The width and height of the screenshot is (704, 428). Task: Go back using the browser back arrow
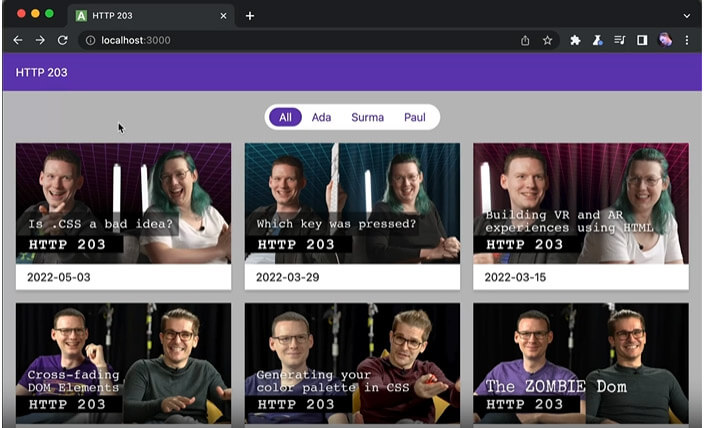pyautogui.click(x=18, y=40)
